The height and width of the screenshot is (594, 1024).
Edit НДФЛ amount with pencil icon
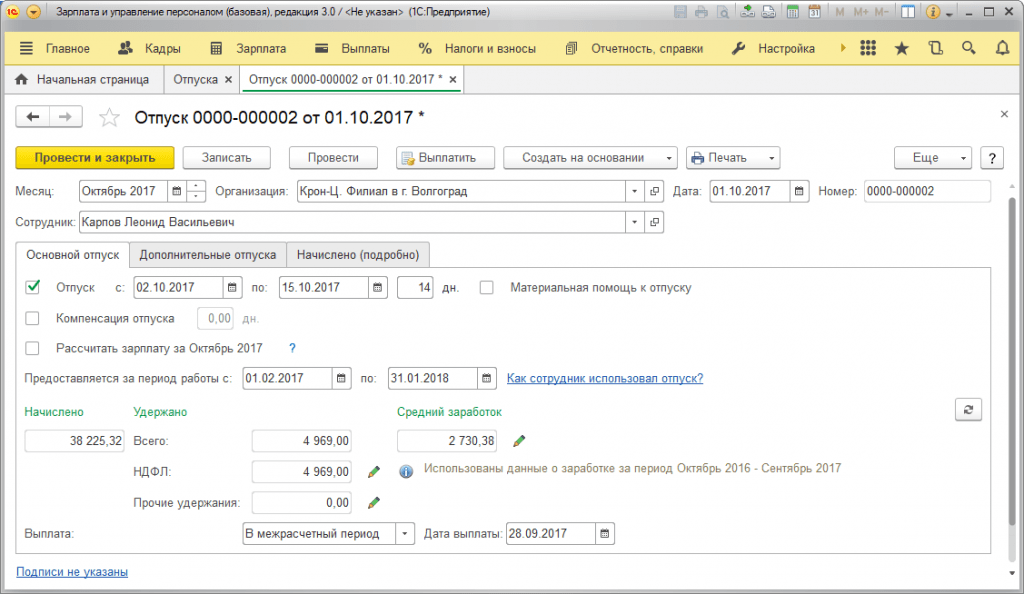pos(374,472)
